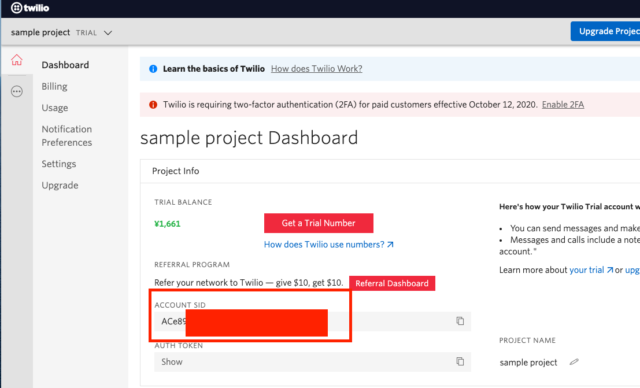Click the blue info icon in the basics banner

pos(153,69)
